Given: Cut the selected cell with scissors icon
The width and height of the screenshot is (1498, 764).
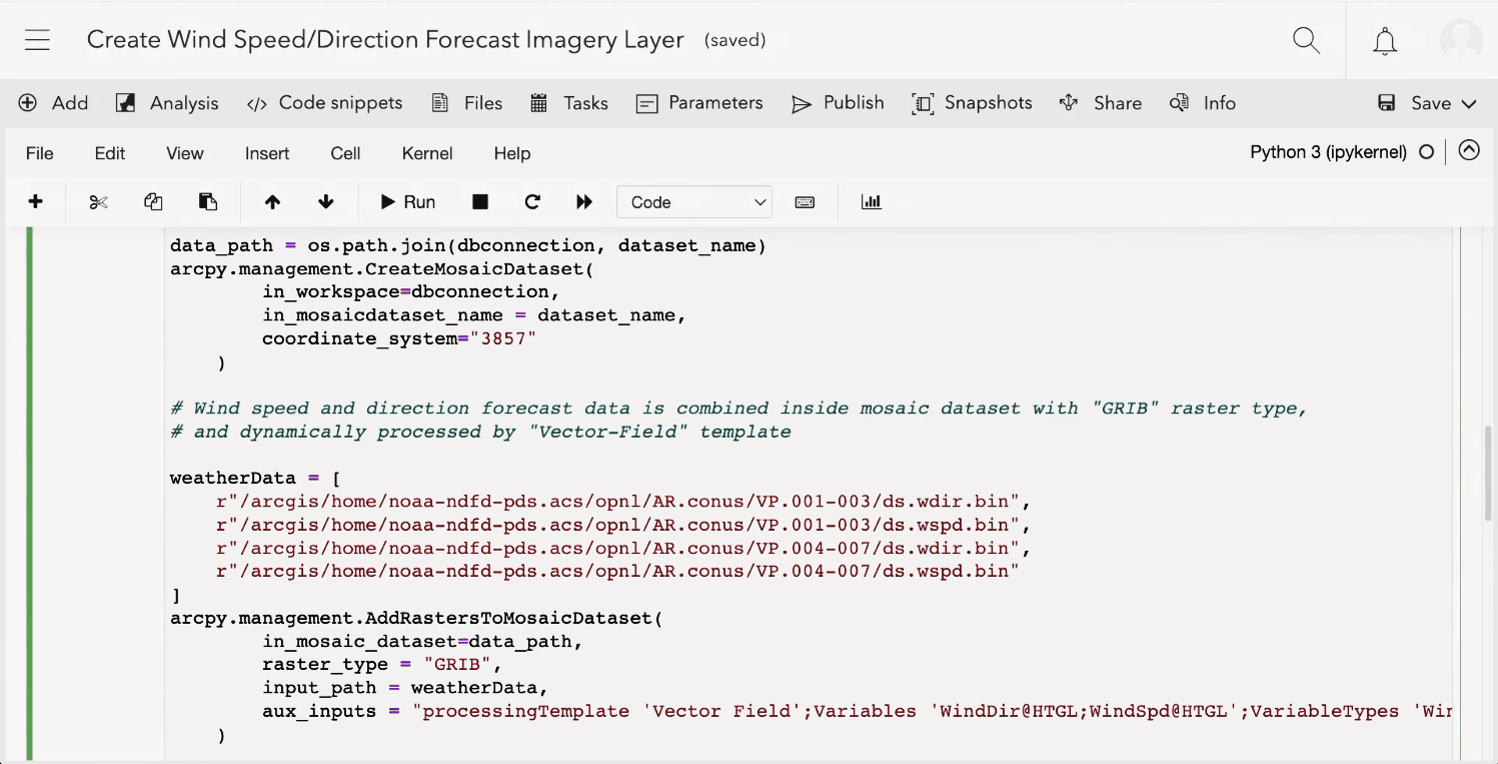Looking at the screenshot, I should point(98,202).
